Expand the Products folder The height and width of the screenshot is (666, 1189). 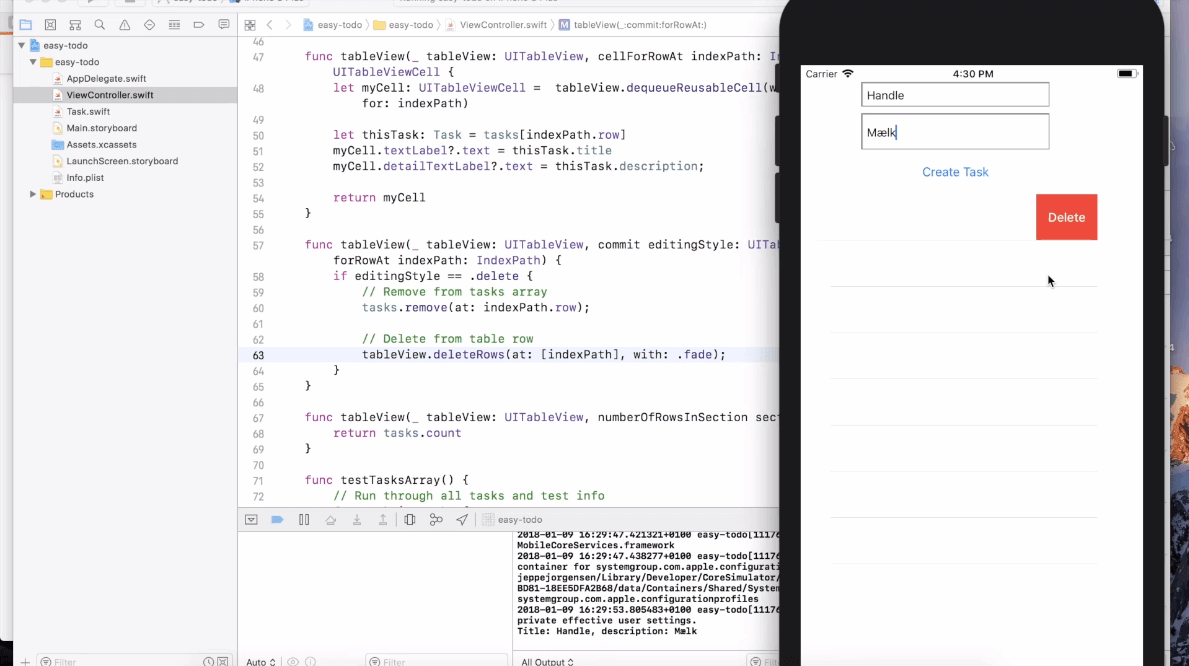tap(33, 194)
